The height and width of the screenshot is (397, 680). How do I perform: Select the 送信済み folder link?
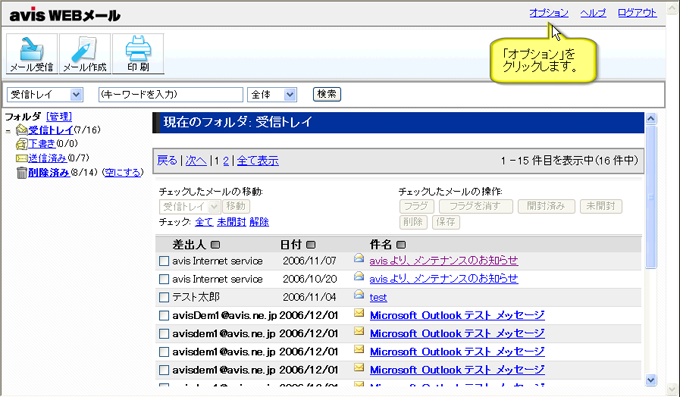[x=47, y=158]
